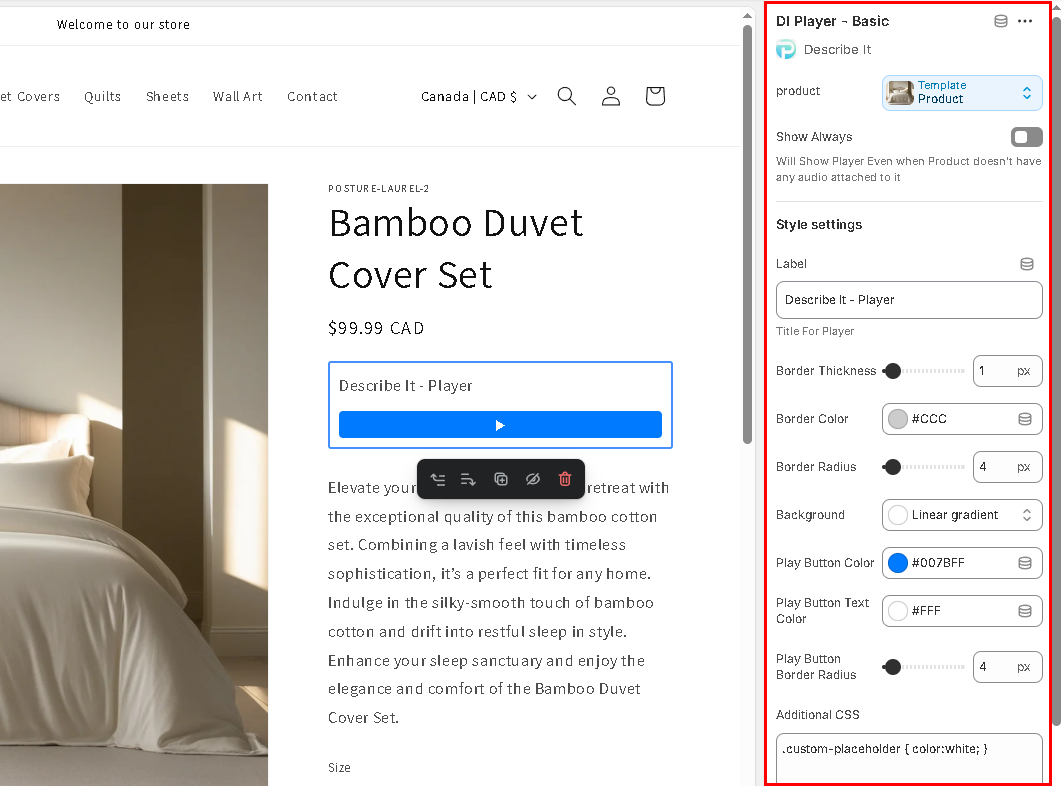The image size is (1064, 786).
Task: Click the dynamic source icon next to Label
Action: tap(1027, 264)
